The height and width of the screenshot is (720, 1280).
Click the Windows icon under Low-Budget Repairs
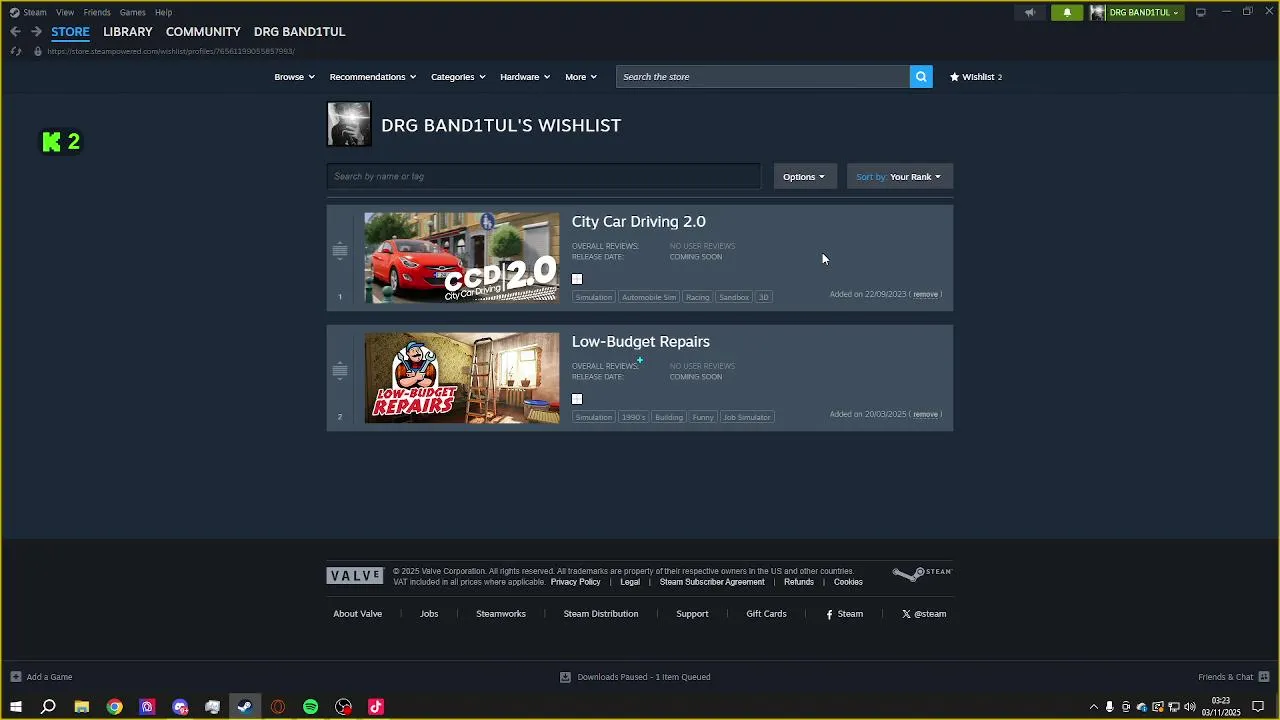[x=577, y=399]
